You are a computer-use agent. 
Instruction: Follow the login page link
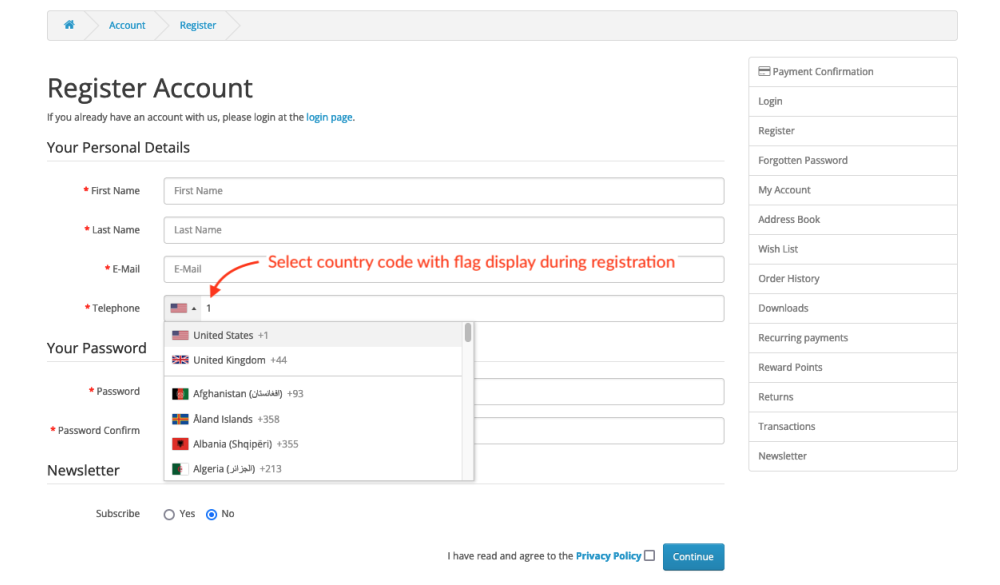click(329, 117)
